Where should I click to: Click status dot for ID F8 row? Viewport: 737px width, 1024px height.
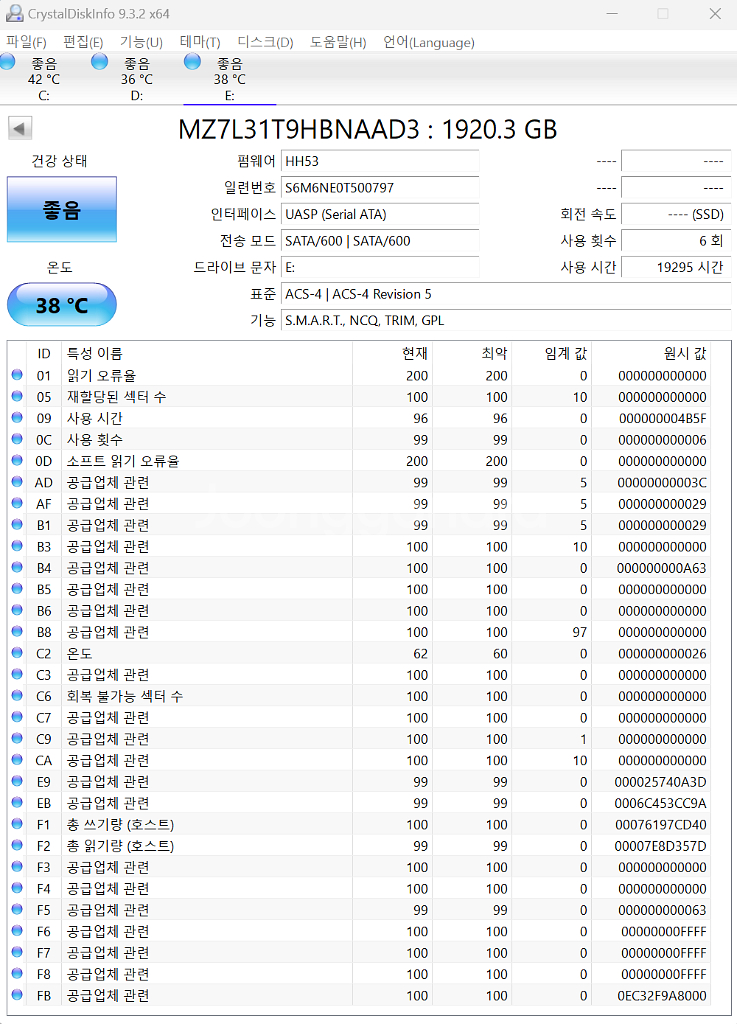click(17, 974)
